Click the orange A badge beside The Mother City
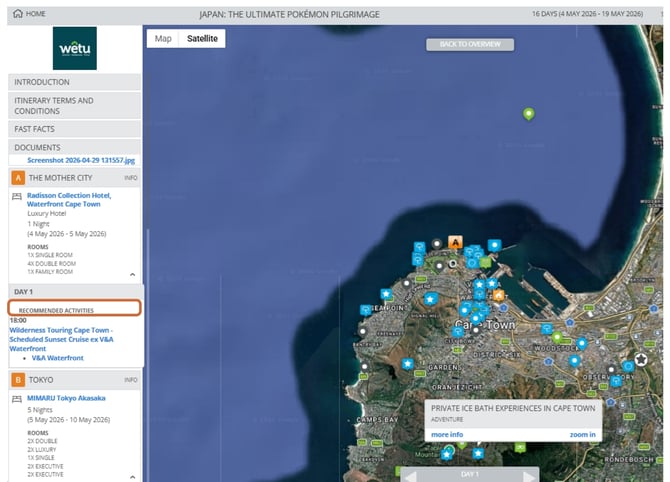Screen dimensions: 670x482 tap(18, 178)
